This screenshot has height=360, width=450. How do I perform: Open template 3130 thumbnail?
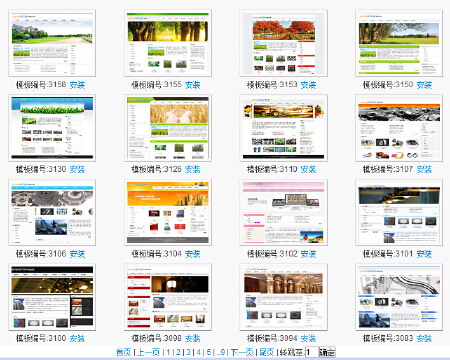tap(52, 128)
